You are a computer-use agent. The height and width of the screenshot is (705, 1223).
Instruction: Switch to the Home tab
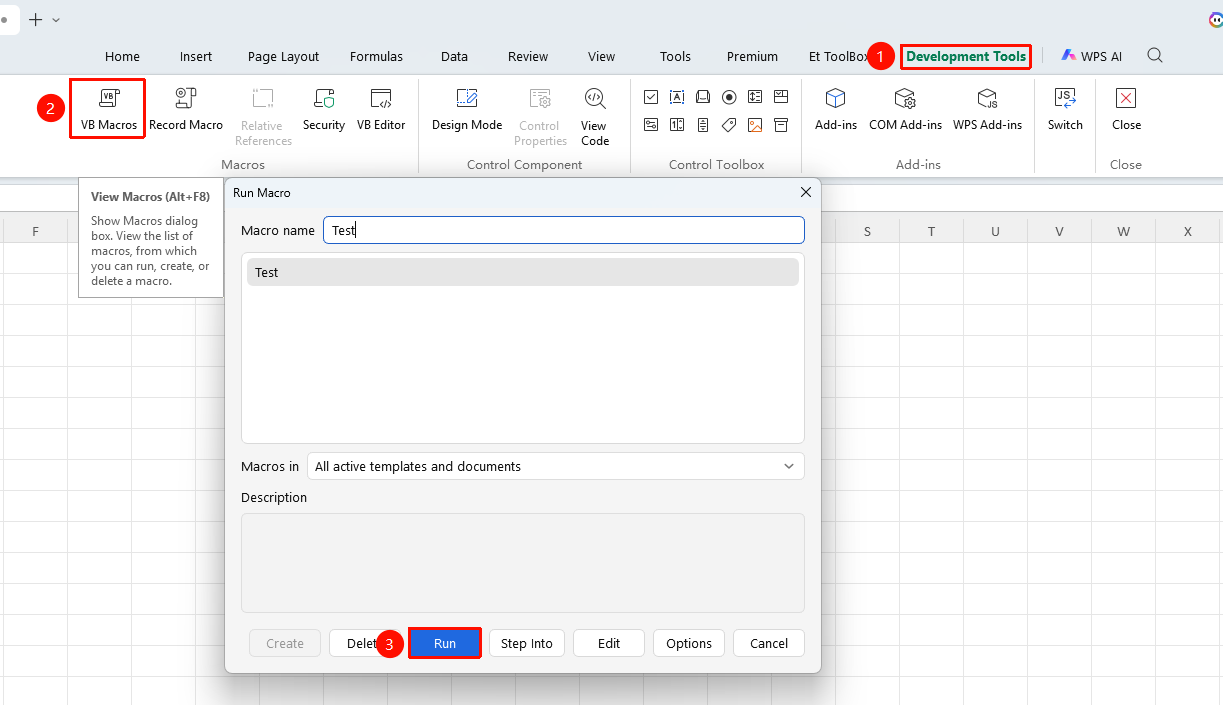click(122, 57)
